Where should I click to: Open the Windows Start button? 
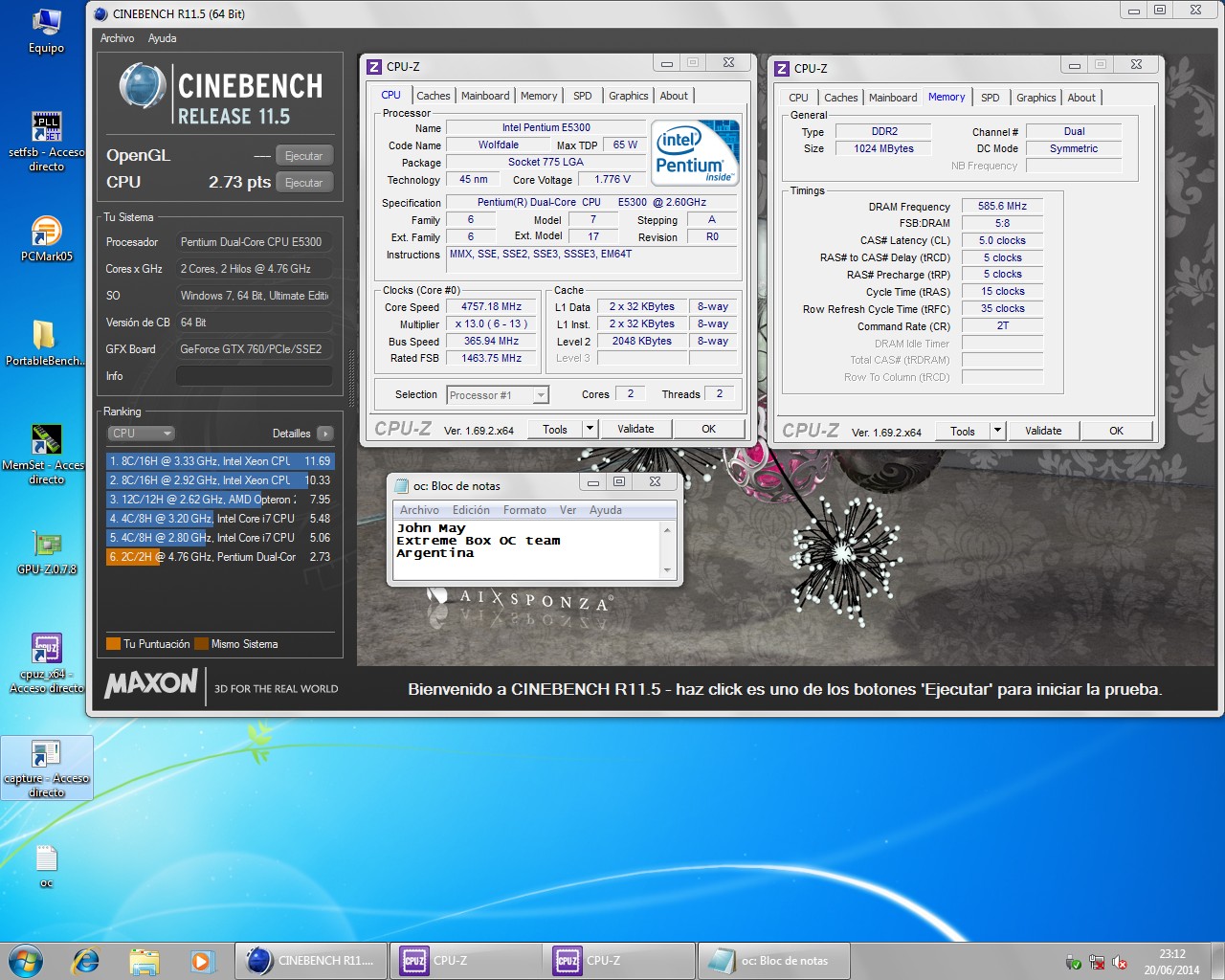tap(26, 960)
